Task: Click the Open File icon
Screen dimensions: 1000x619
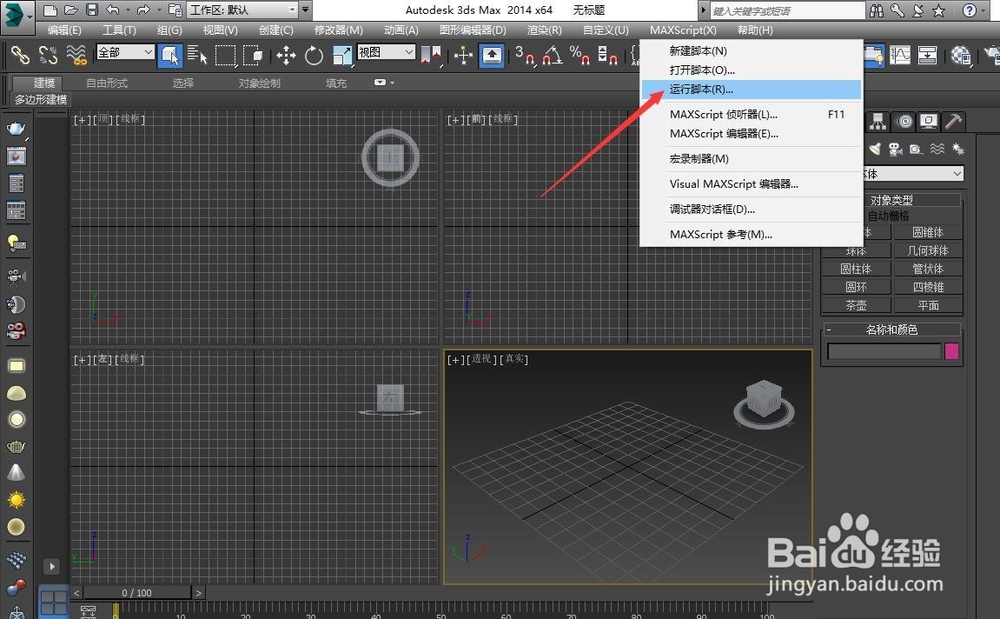Action: (71, 10)
